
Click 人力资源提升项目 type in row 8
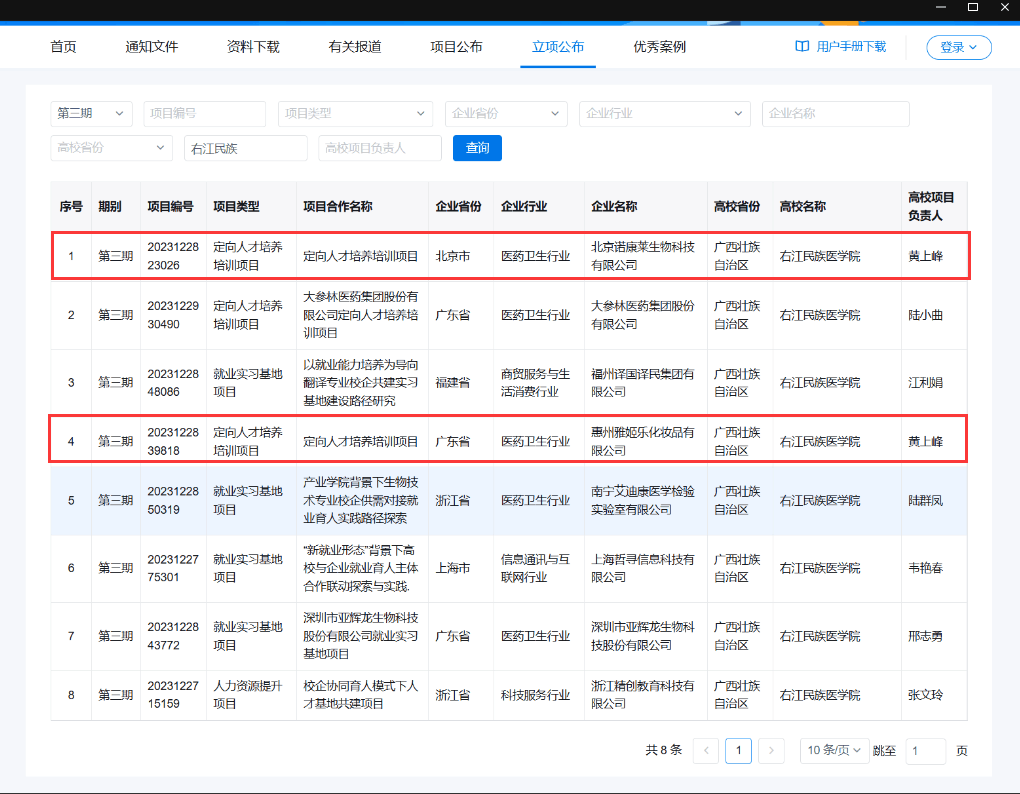pyautogui.click(x=248, y=695)
